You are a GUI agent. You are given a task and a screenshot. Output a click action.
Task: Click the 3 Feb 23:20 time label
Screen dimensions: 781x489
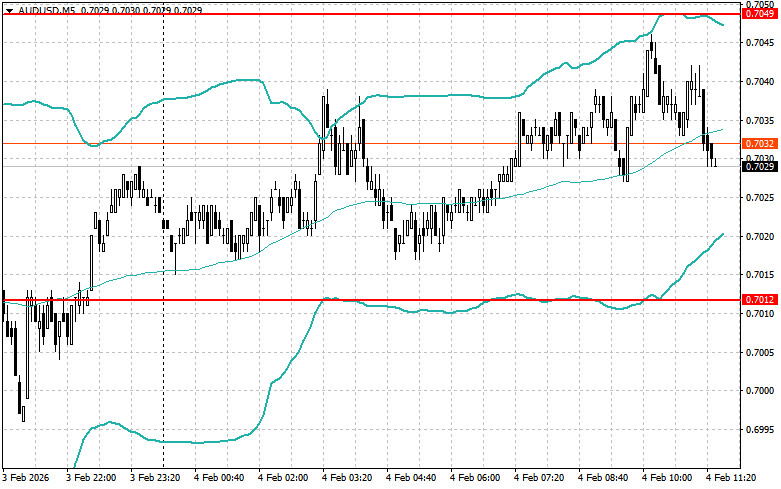pyautogui.click(x=155, y=478)
